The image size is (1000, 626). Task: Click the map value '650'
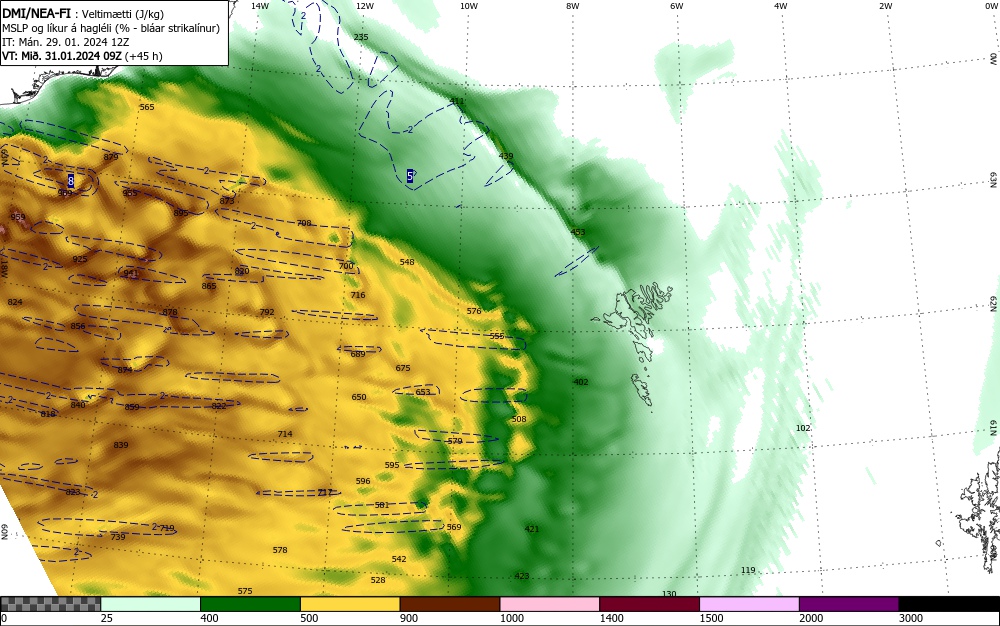(359, 397)
